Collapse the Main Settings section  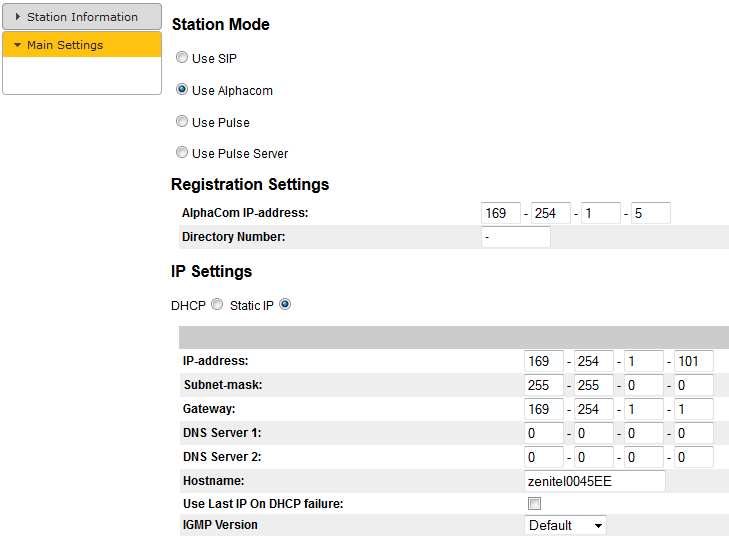(82, 45)
